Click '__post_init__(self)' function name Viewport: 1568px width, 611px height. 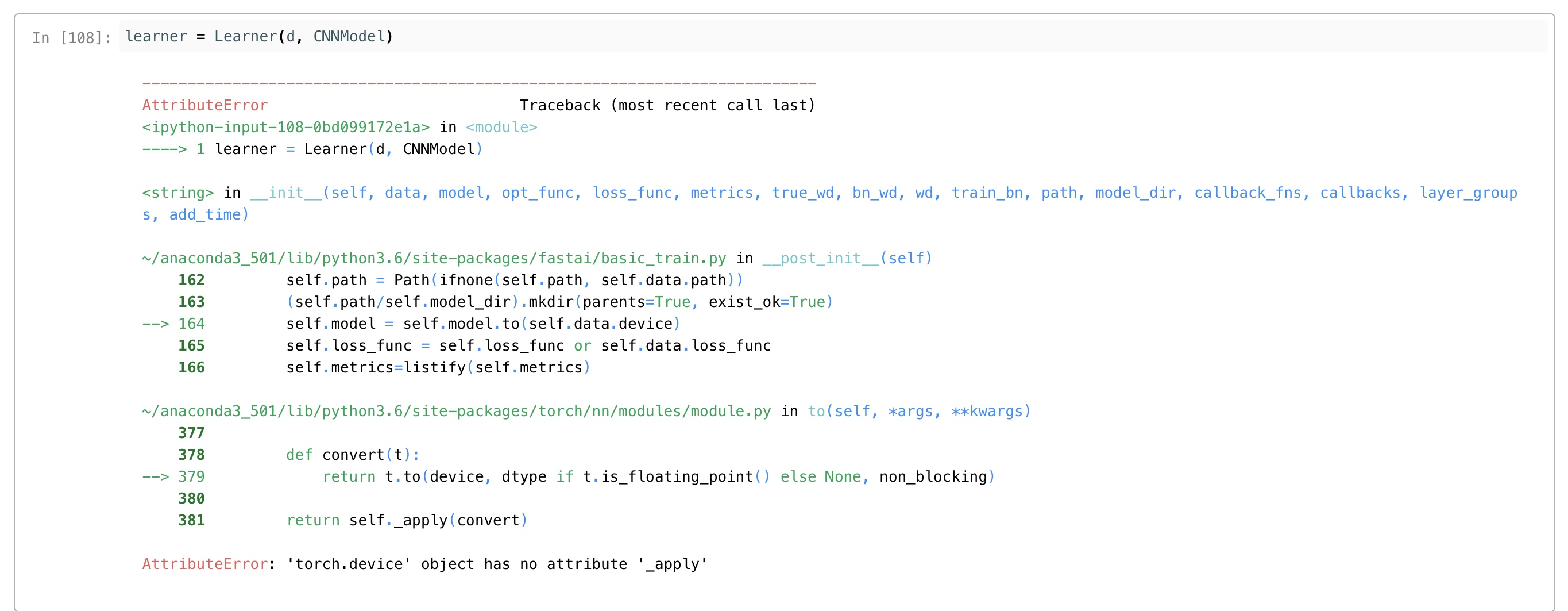pos(847,258)
